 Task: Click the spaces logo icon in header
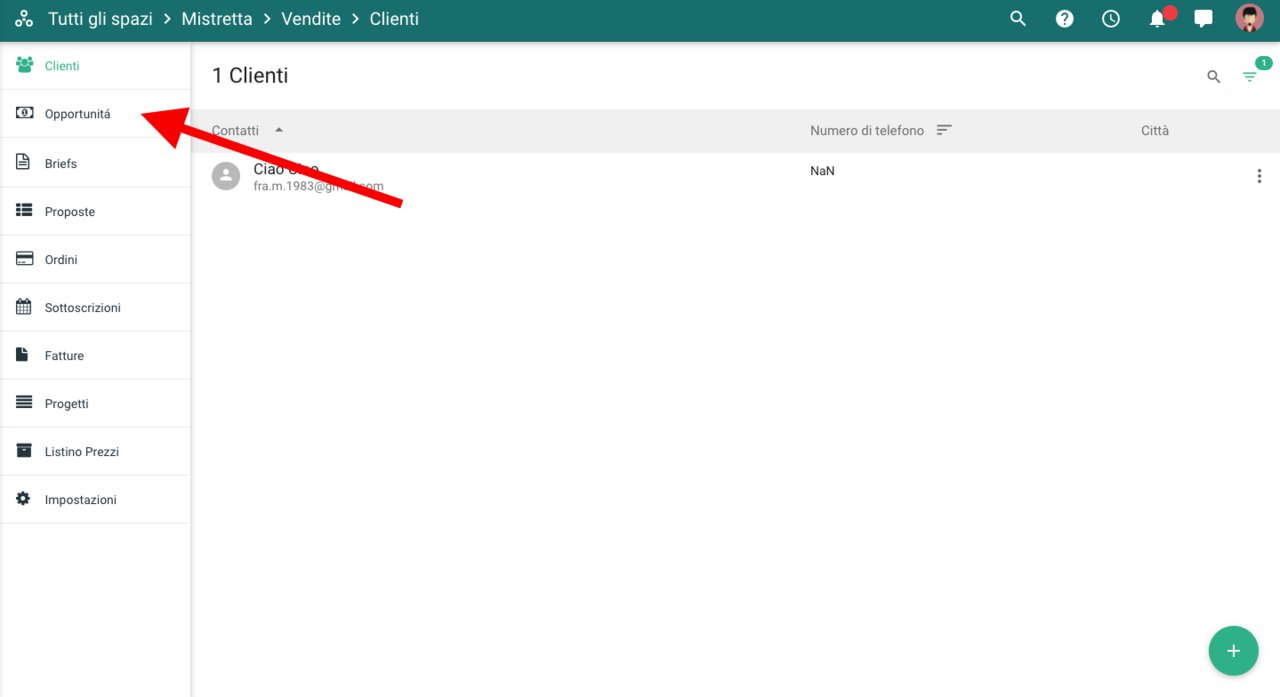pos(24,19)
